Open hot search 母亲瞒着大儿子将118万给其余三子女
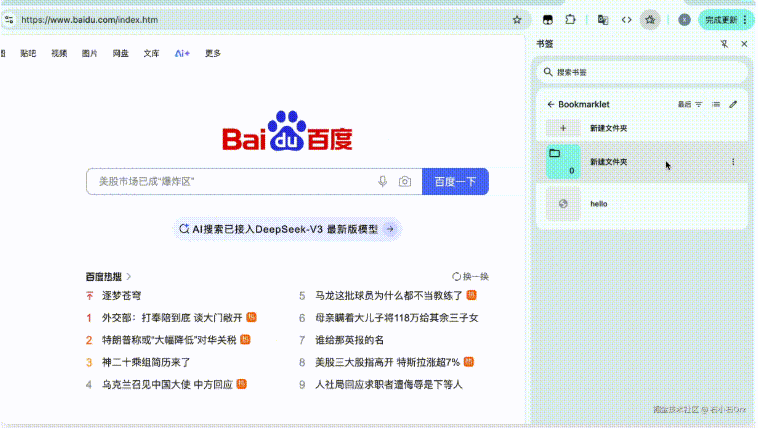758x428 pixels. pos(397,318)
